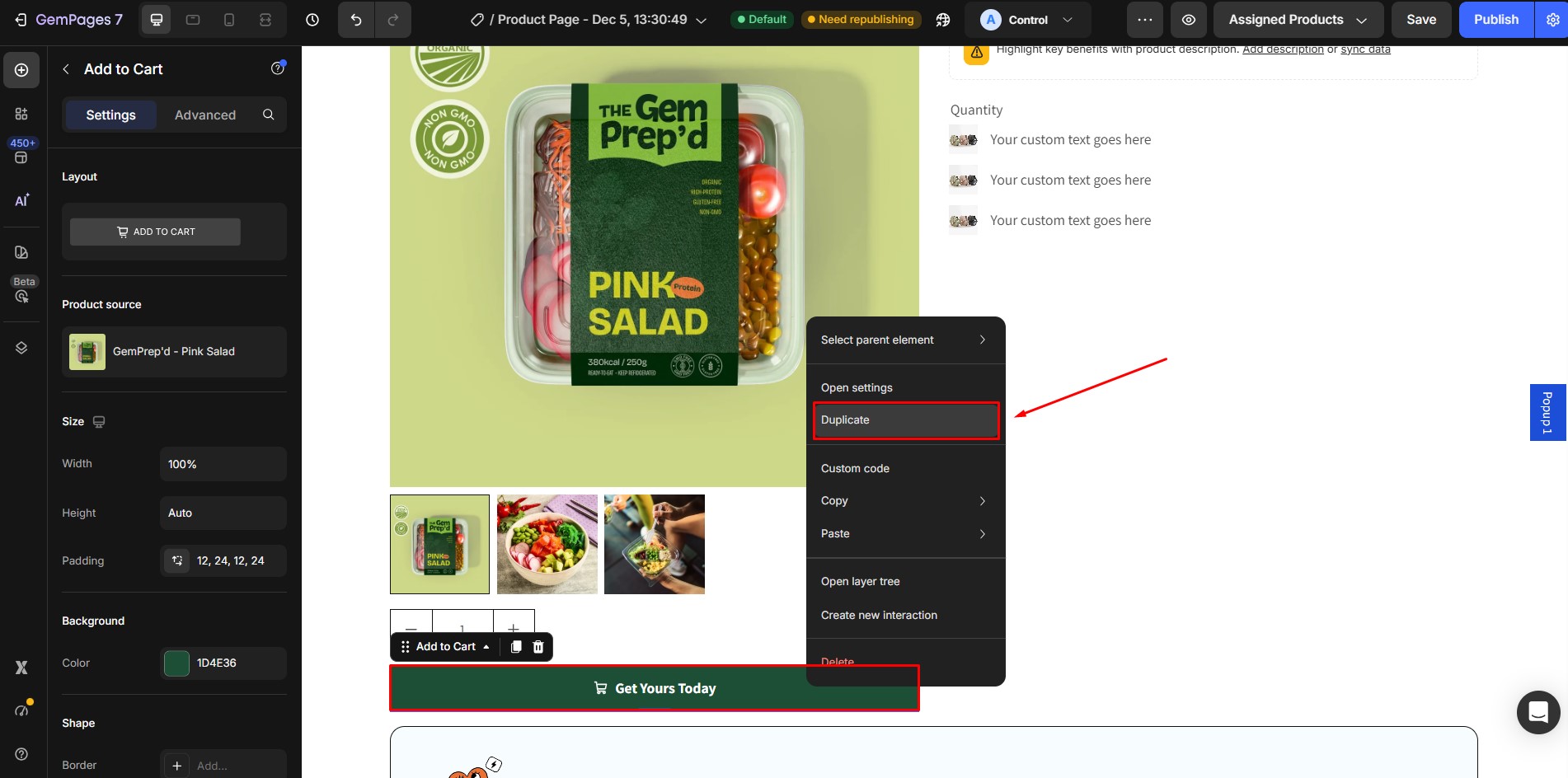
Task: Click the Size device responsive icon
Action: (99, 422)
